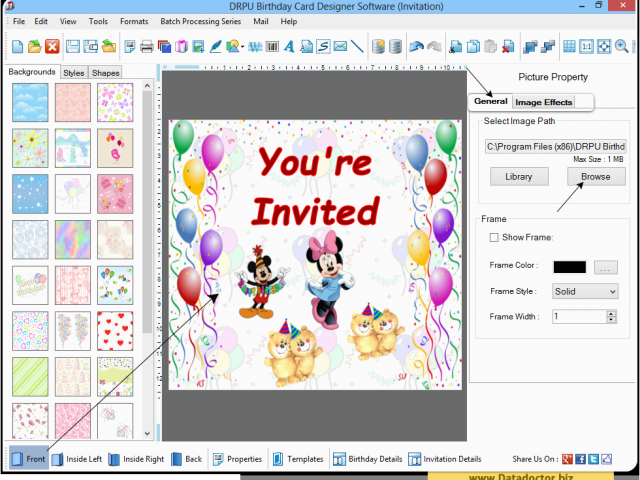The image size is (640, 480).
Task: Click the Library button
Action: [x=519, y=177]
